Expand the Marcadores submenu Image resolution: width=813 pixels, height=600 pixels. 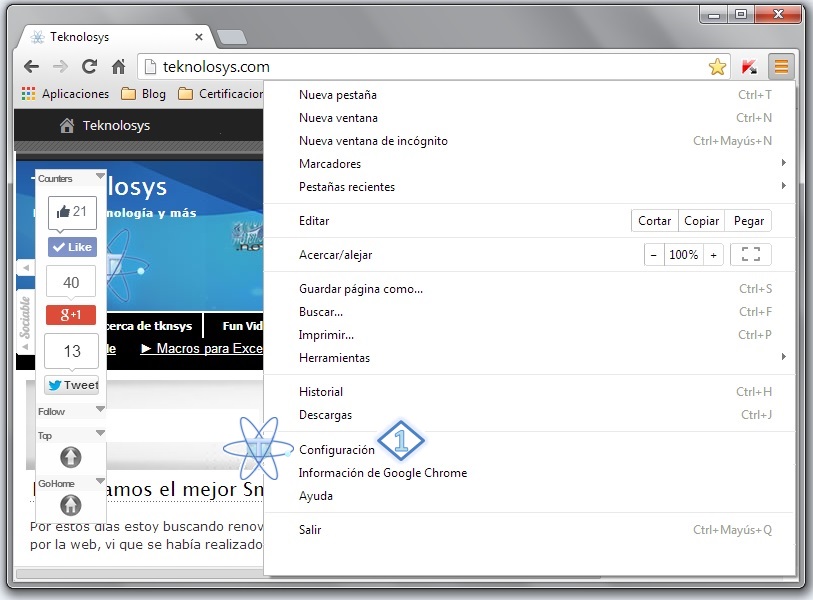(x=529, y=164)
